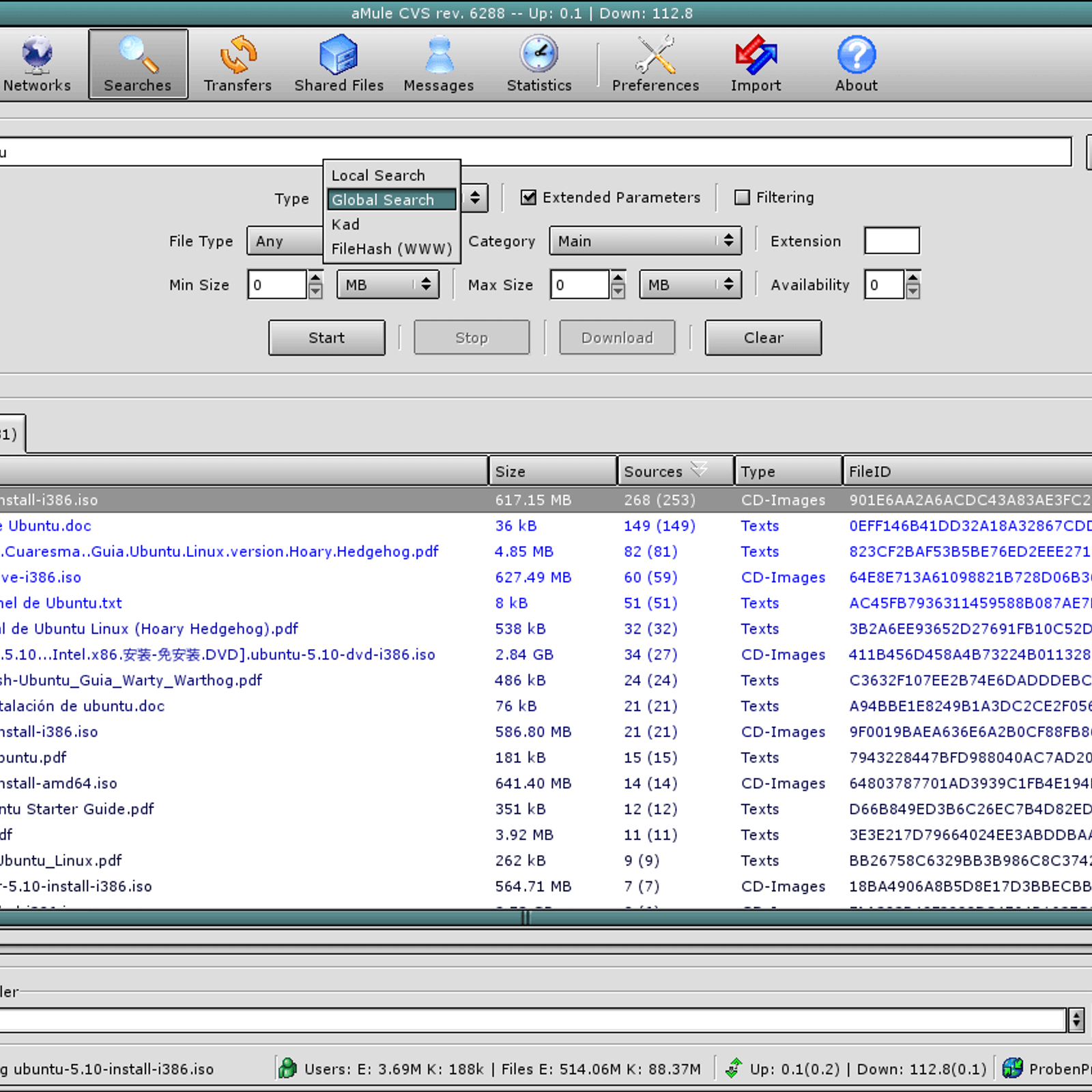The height and width of the screenshot is (1092, 1092).
Task: Adjust the Availability spinner arrows
Action: coord(913,285)
